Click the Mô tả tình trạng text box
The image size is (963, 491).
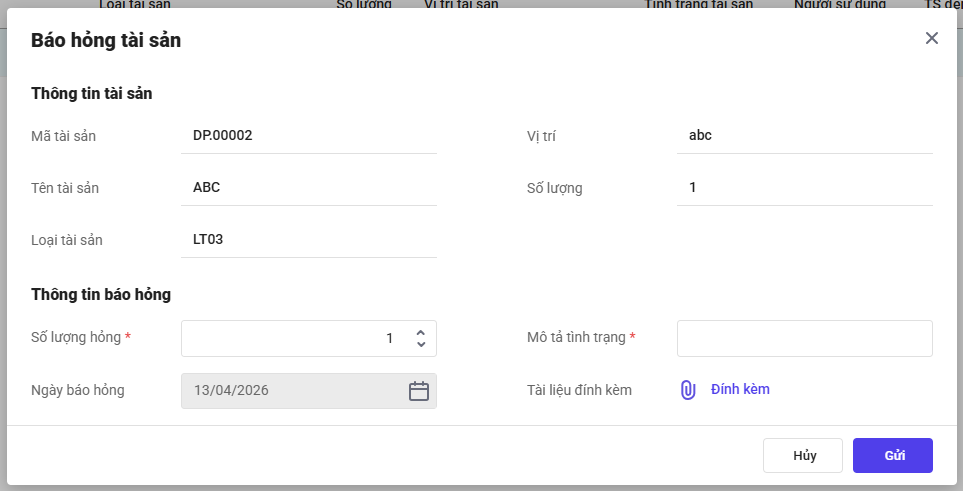tap(804, 339)
